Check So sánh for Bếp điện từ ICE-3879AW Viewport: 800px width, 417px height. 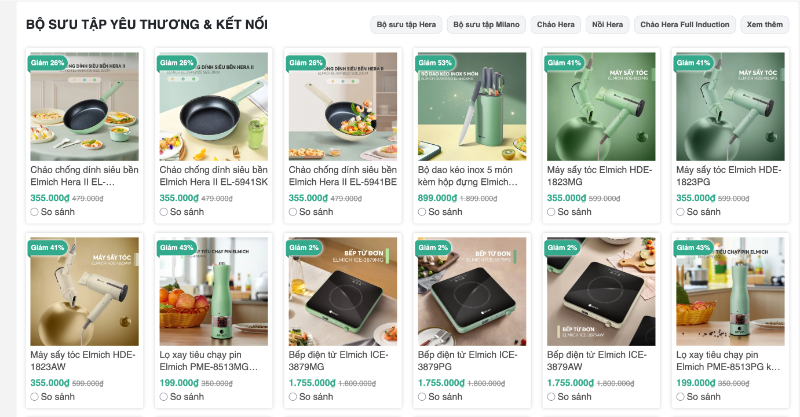pos(552,396)
